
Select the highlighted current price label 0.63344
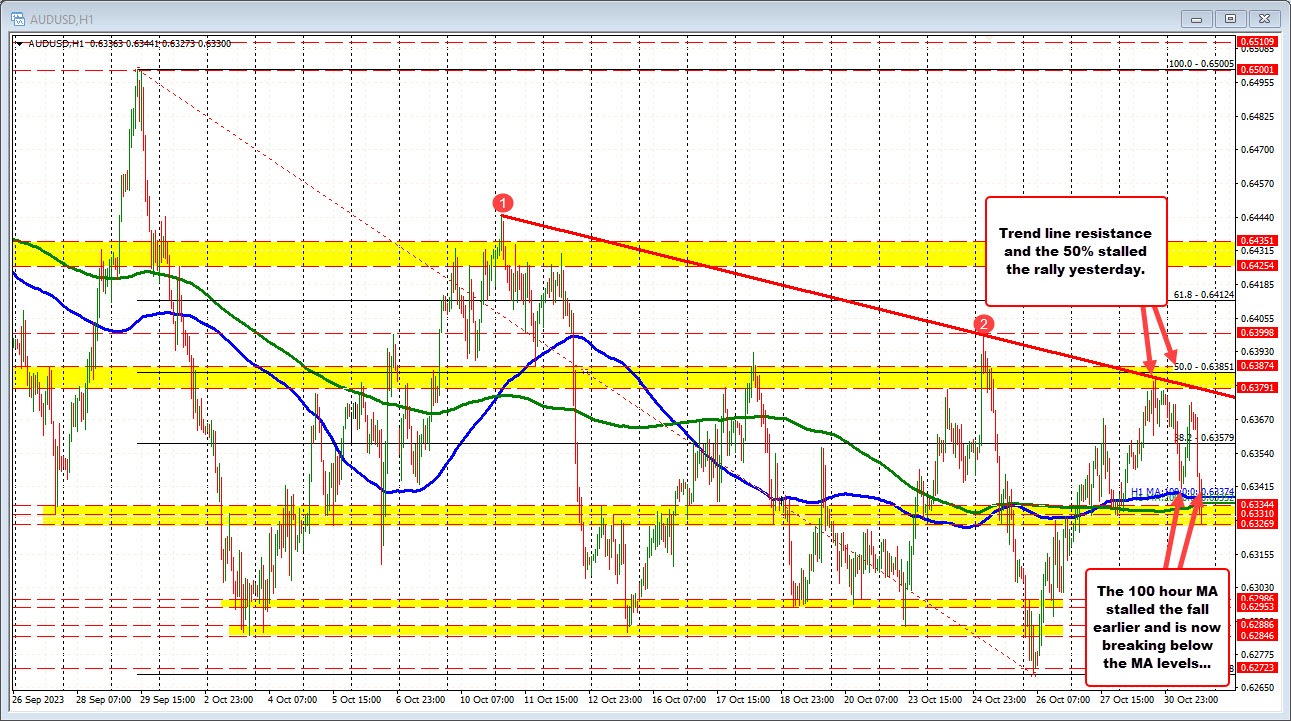[1257, 506]
